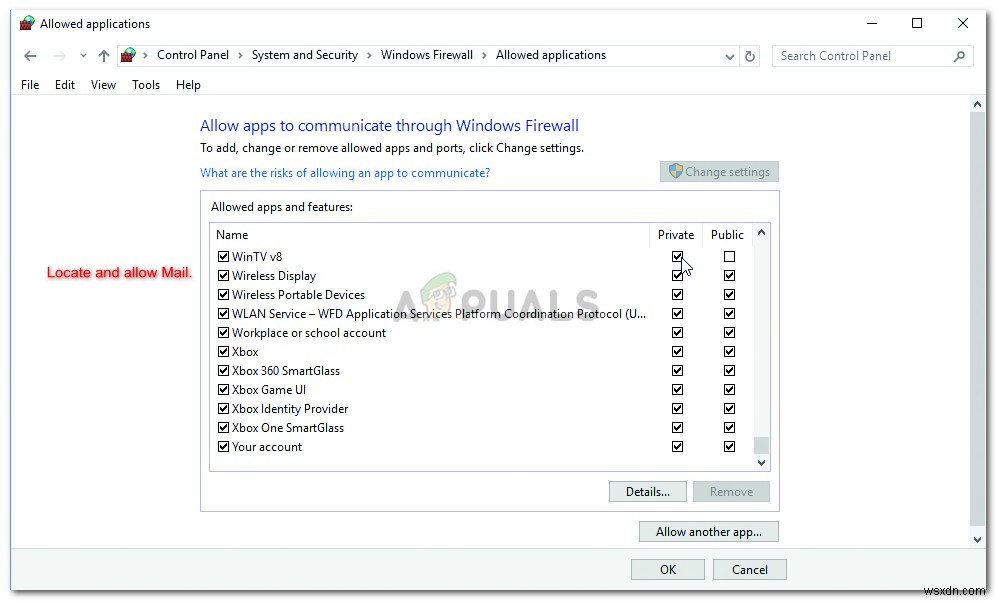
Task: Toggle Private checkbox for Xbox Identity Provider
Action: (x=677, y=409)
